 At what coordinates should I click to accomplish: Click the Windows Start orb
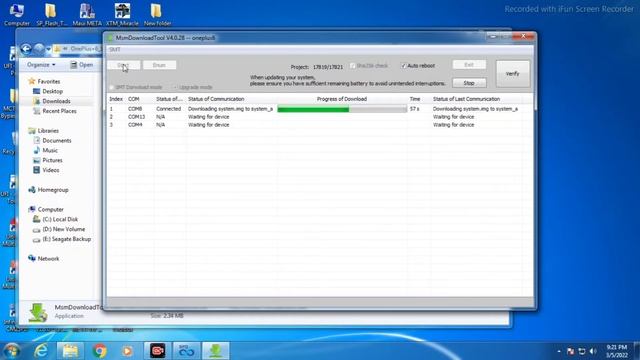pos(11,351)
